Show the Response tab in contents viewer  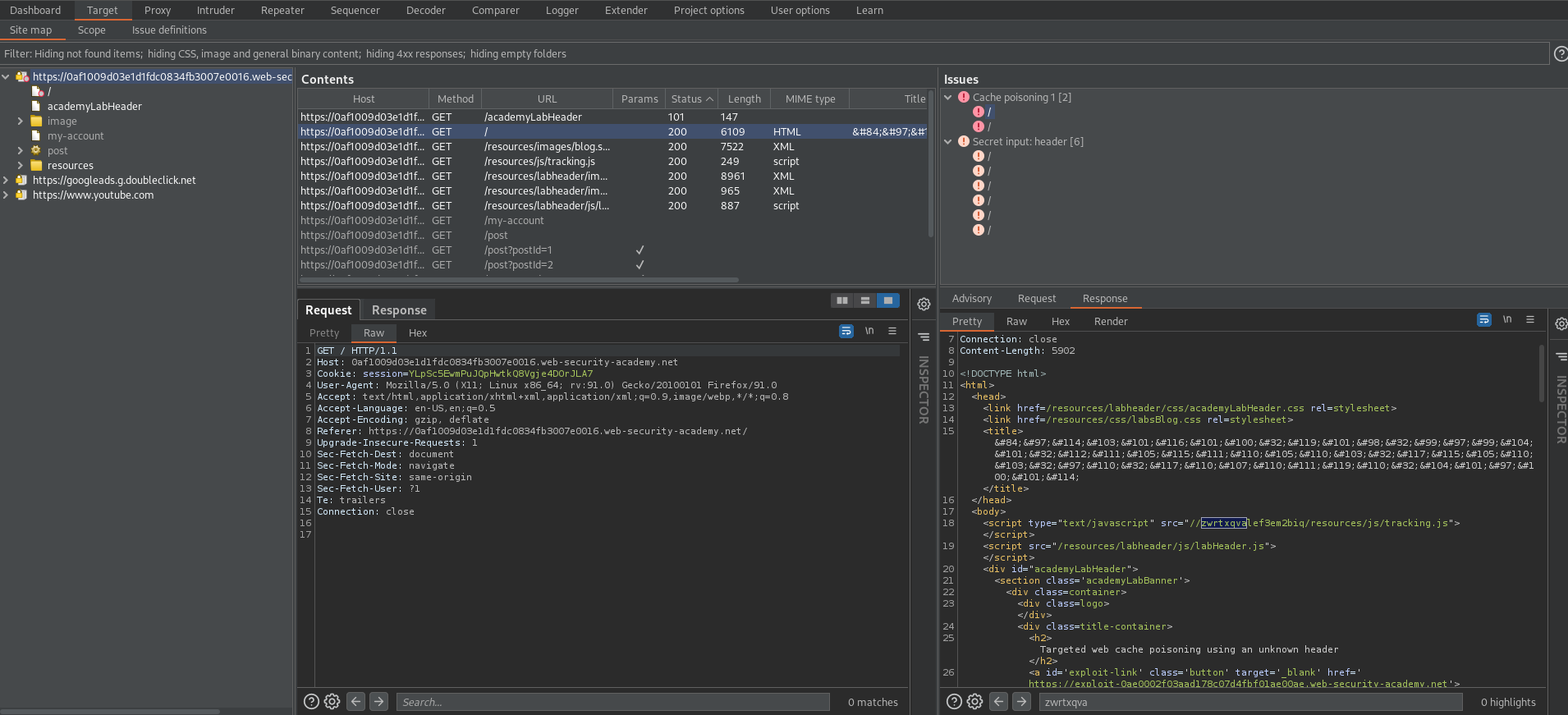coord(399,310)
